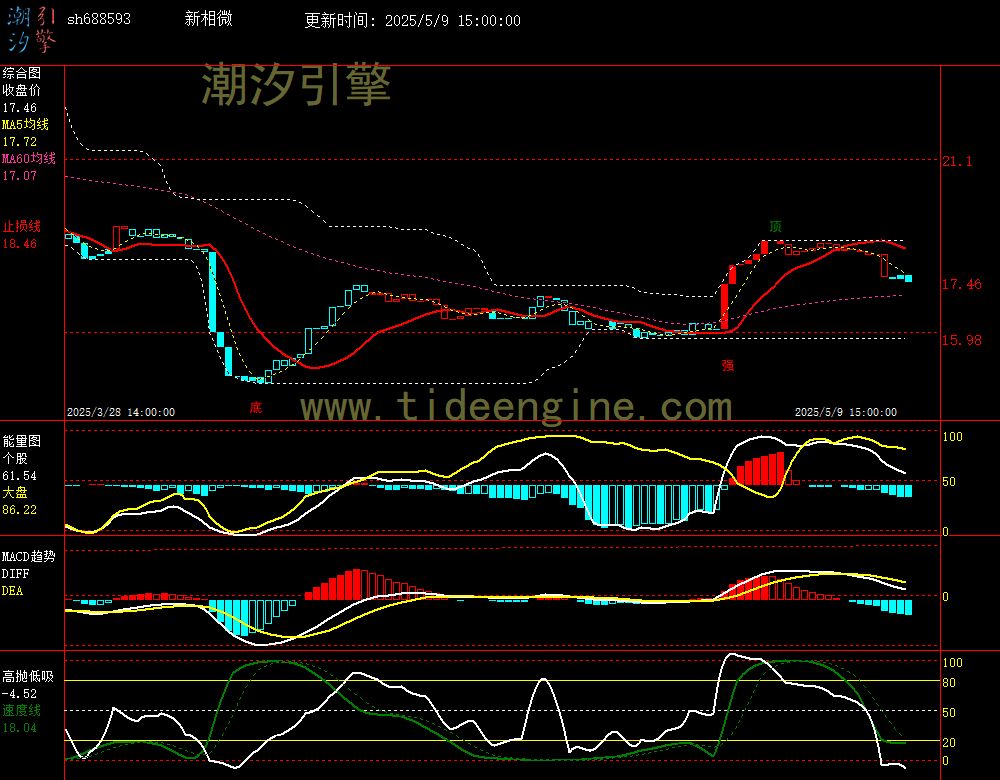This screenshot has width=1000, height=780.
Task: Click the yellow 大盘 legend label
Action: click(x=15, y=492)
